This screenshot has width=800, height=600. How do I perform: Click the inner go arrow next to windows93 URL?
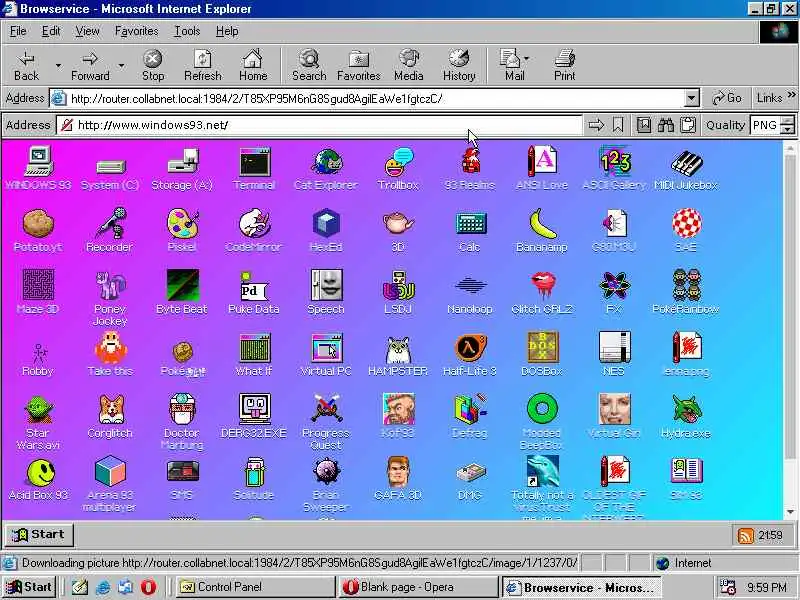596,125
